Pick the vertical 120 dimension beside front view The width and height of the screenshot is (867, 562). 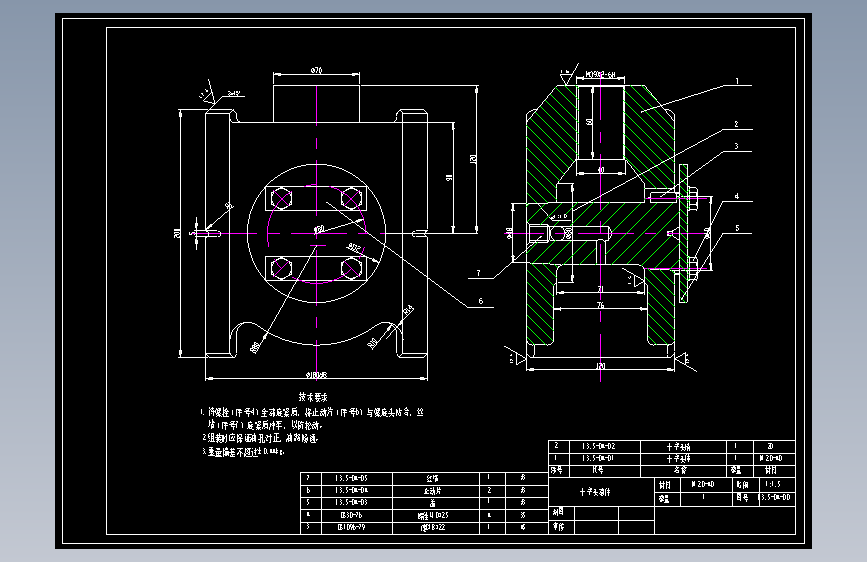[473, 159]
